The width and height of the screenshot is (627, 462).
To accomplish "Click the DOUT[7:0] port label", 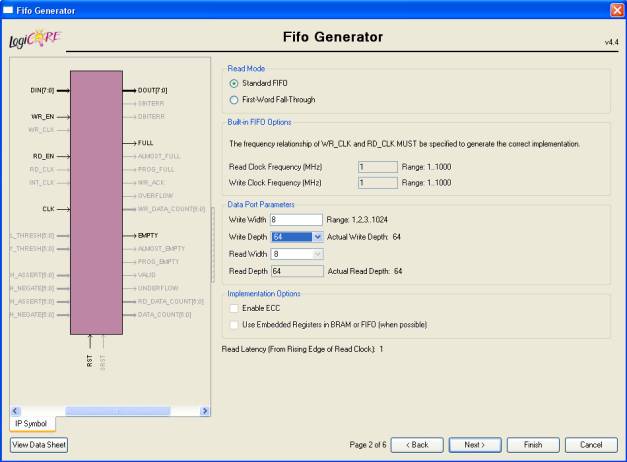I will click(152, 90).
